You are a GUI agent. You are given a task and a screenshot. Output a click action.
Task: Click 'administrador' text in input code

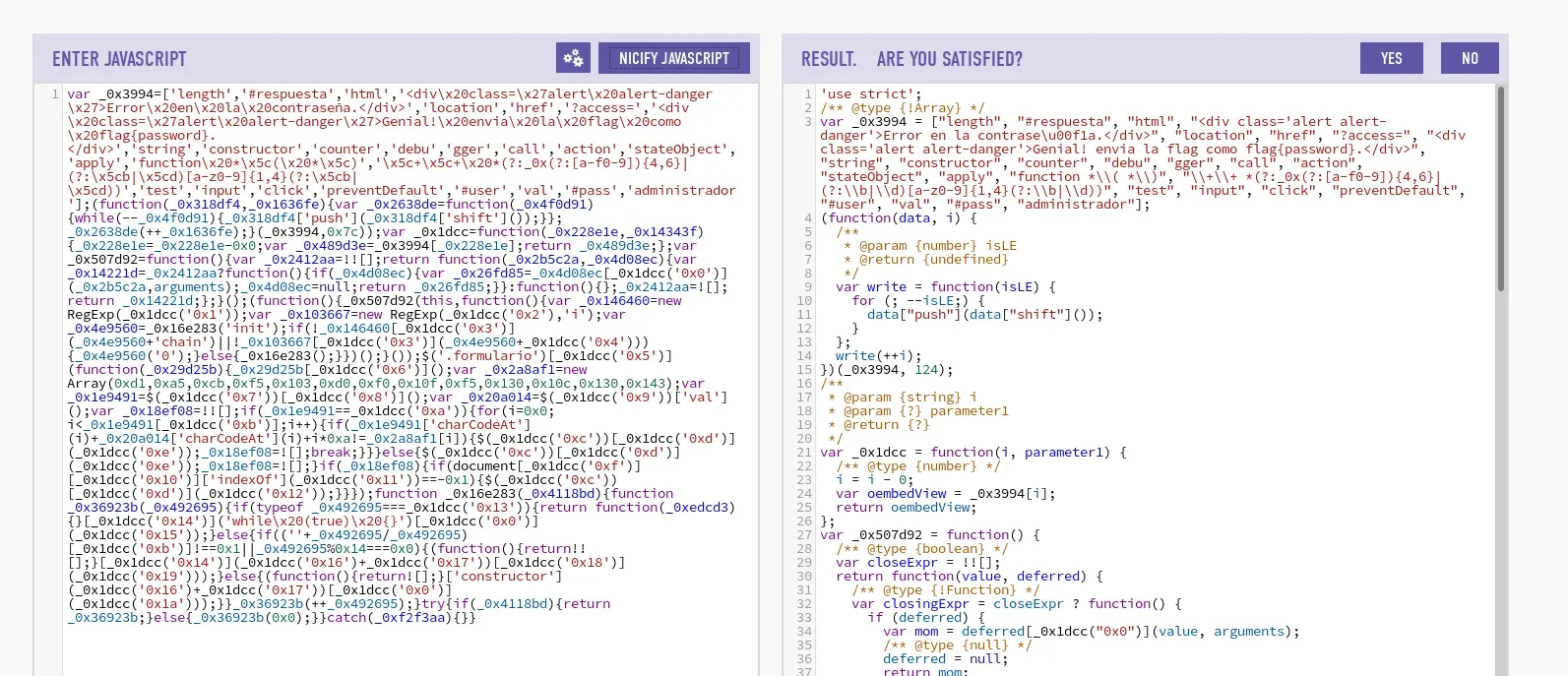pos(683,191)
